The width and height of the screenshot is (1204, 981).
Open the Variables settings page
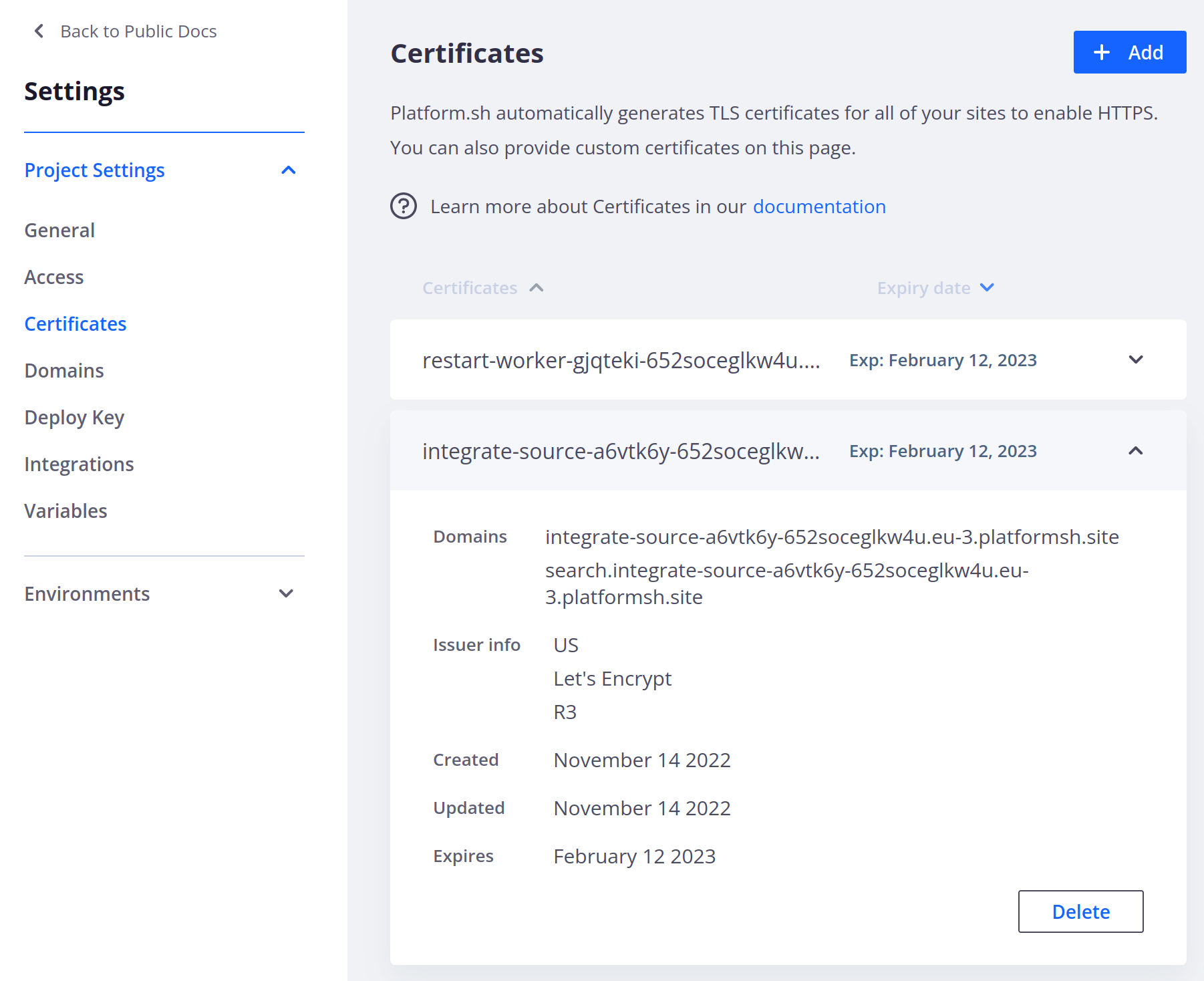[x=65, y=511]
